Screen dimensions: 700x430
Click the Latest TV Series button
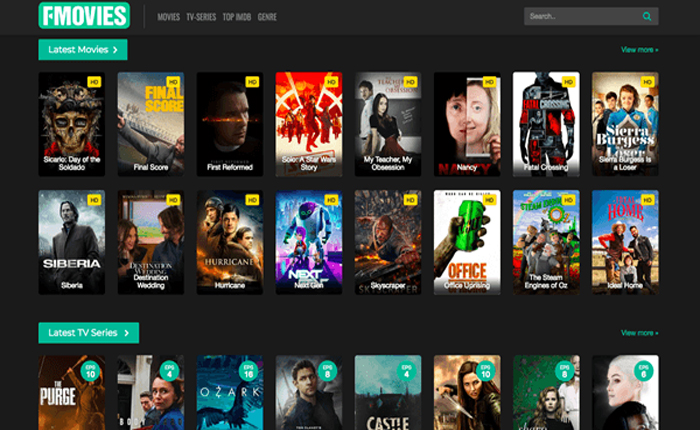coord(88,332)
